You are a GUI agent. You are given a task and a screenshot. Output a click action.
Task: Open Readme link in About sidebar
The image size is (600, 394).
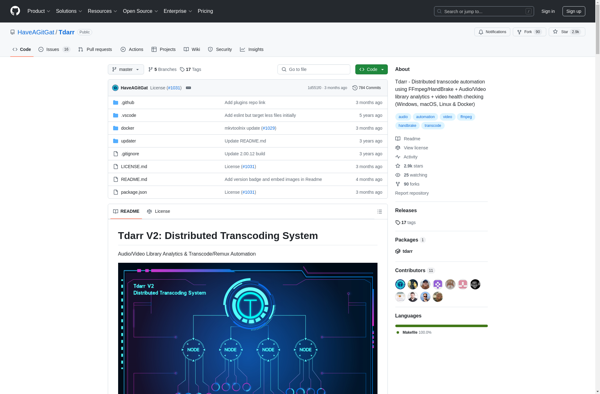408,139
